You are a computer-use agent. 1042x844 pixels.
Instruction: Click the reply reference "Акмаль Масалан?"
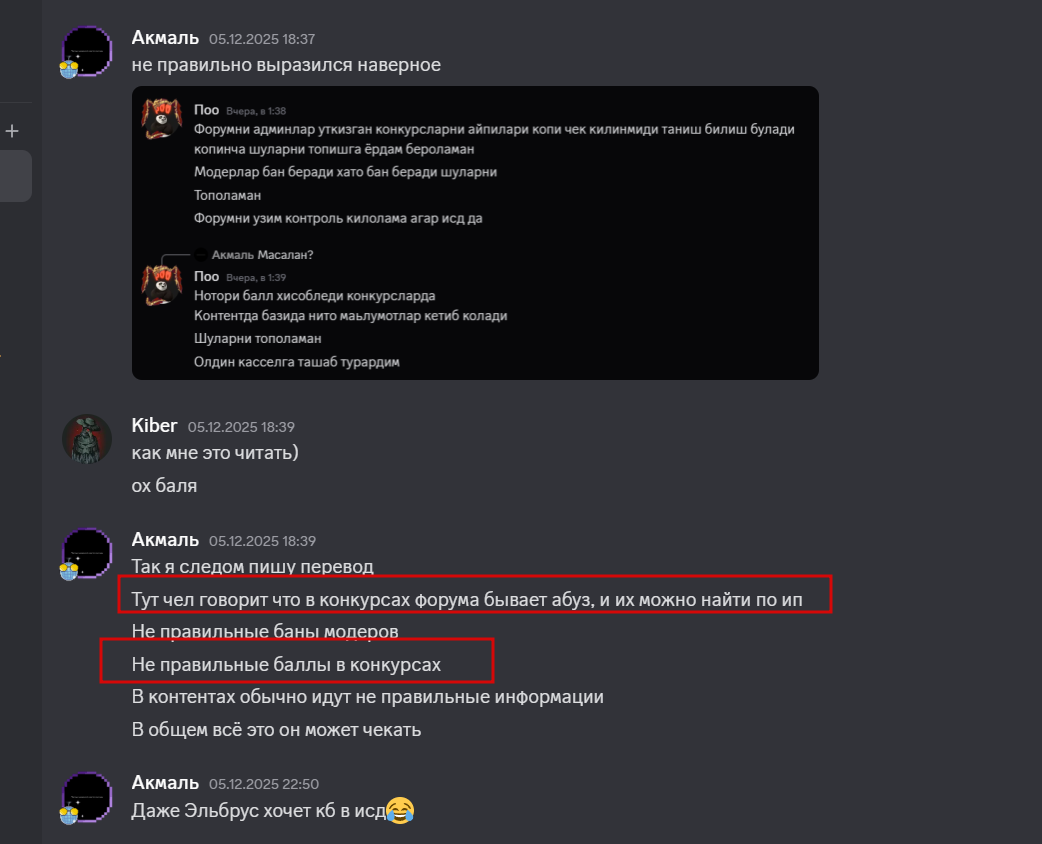pyautogui.click(x=262, y=255)
